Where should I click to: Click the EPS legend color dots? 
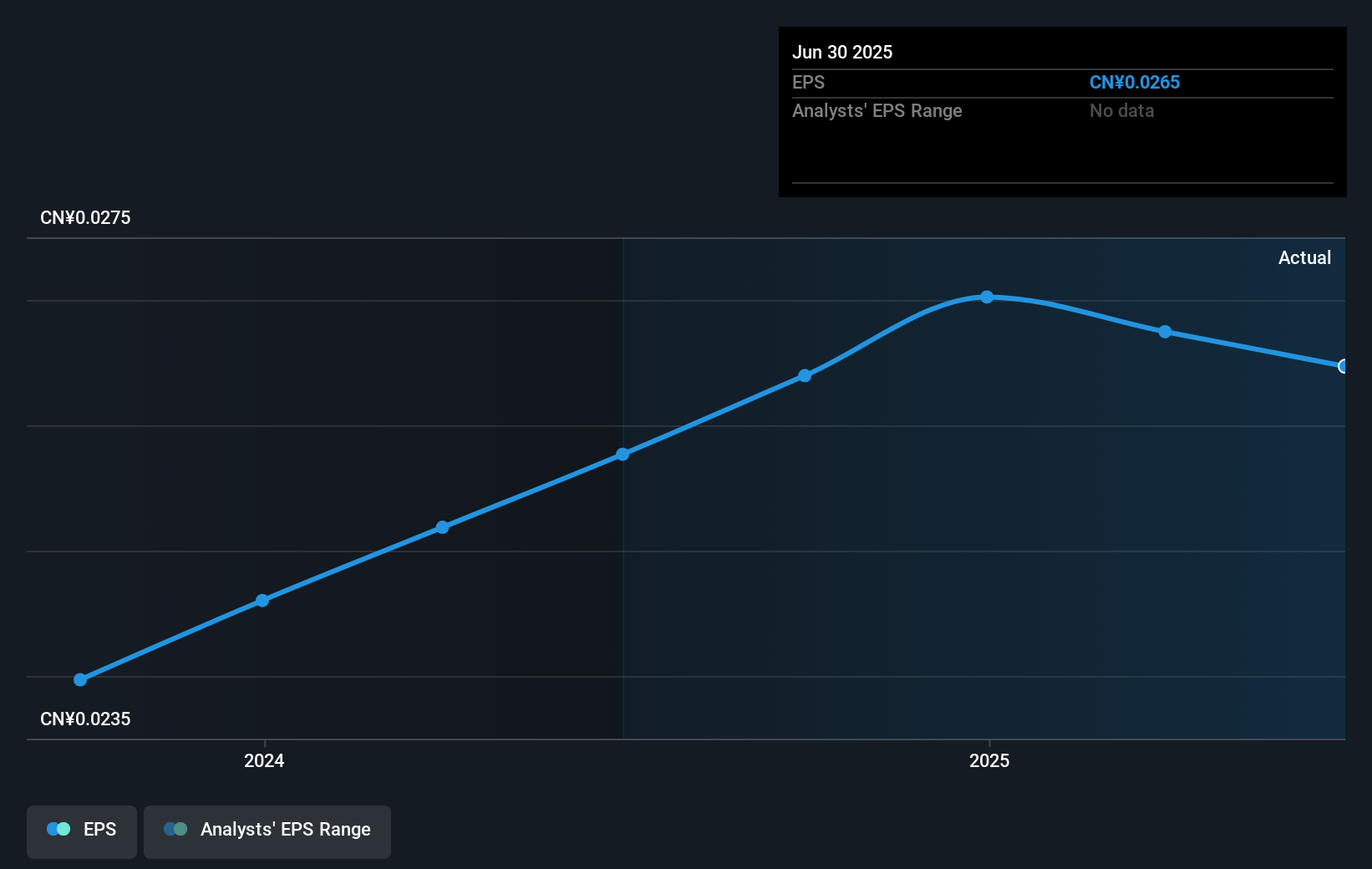click(58, 829)
